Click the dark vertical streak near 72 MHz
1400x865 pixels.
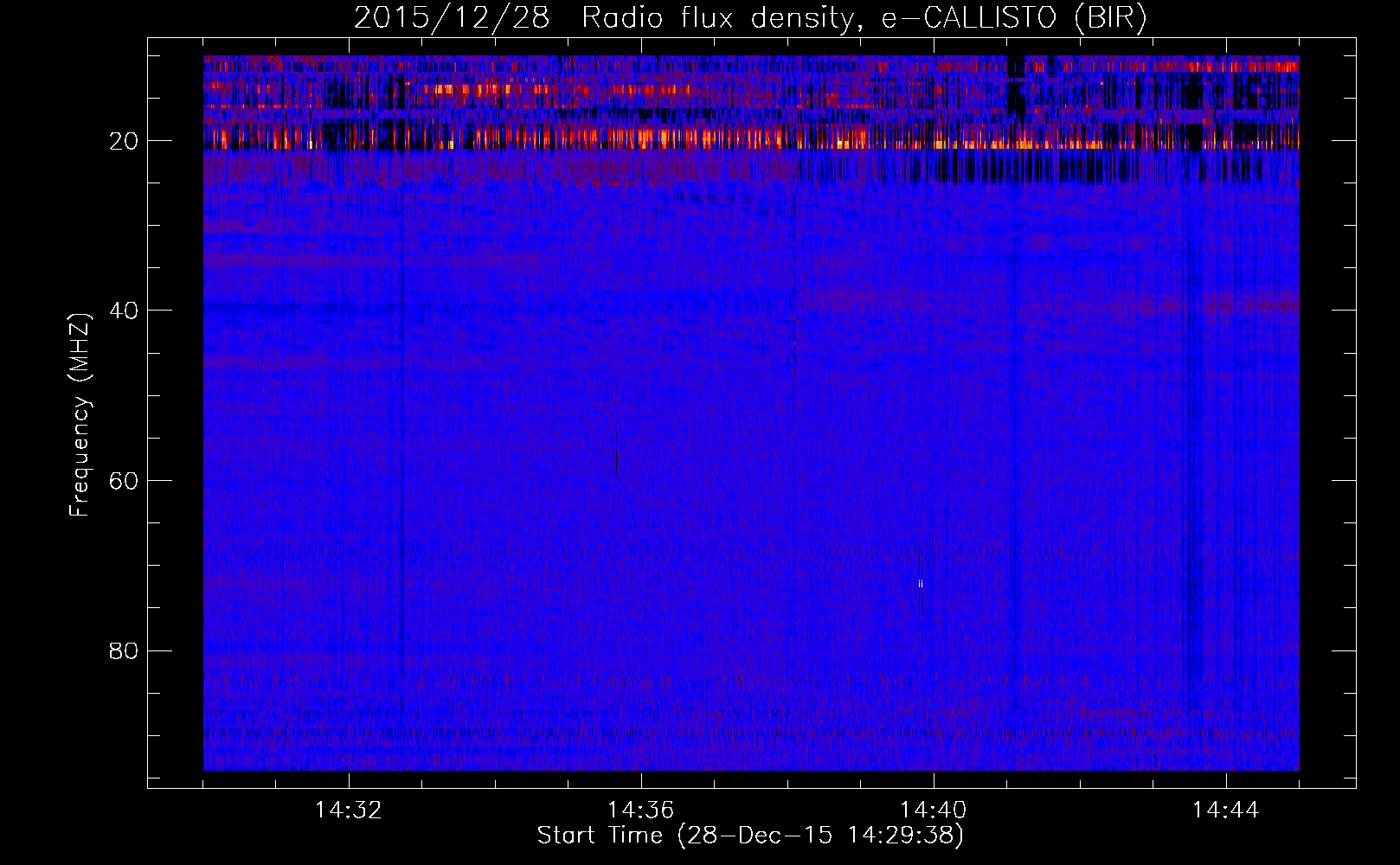pyautogui.click(x=919, y=580)
